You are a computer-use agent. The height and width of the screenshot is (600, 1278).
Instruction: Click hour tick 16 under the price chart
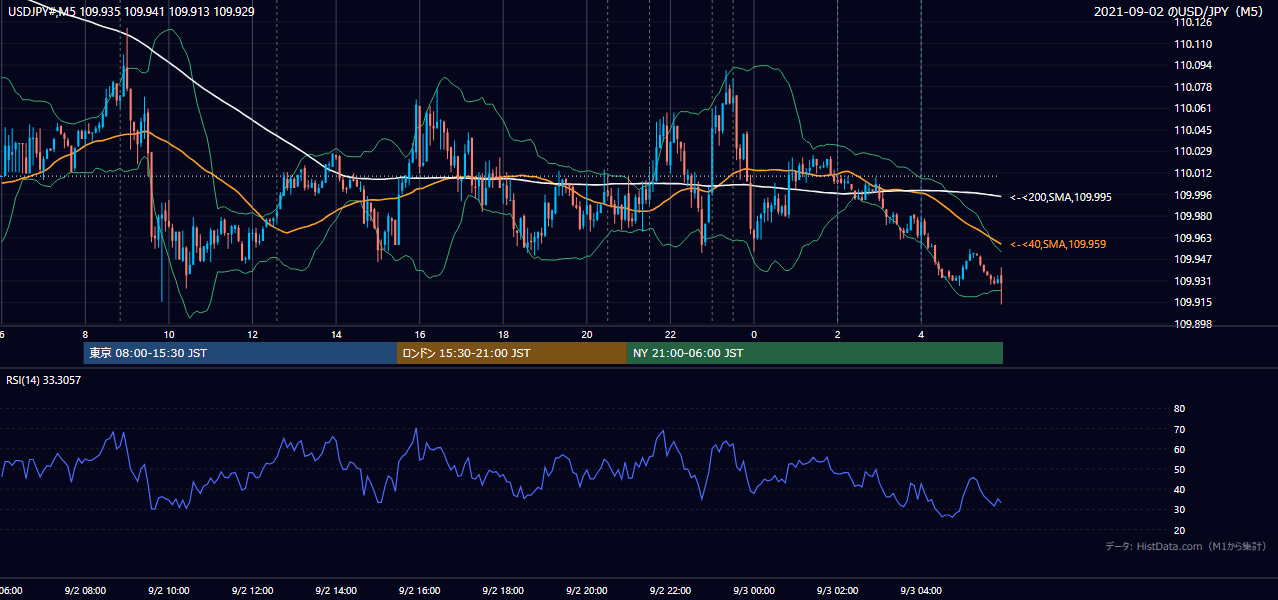pyautogui.click(x=420, y=334)
